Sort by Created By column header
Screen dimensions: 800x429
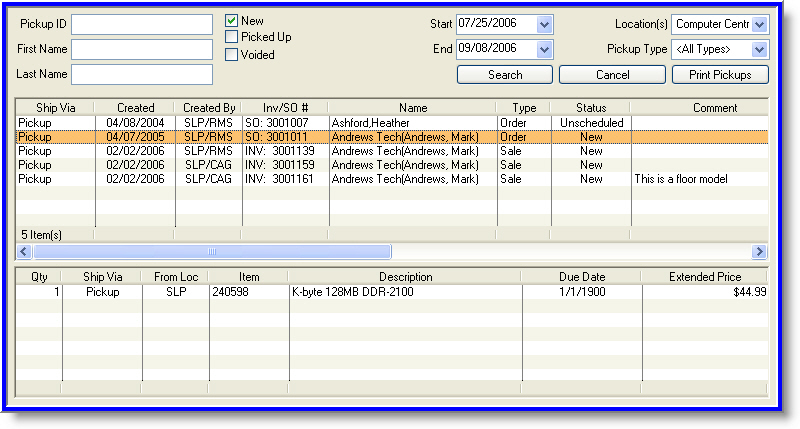[x=209, y=108]
